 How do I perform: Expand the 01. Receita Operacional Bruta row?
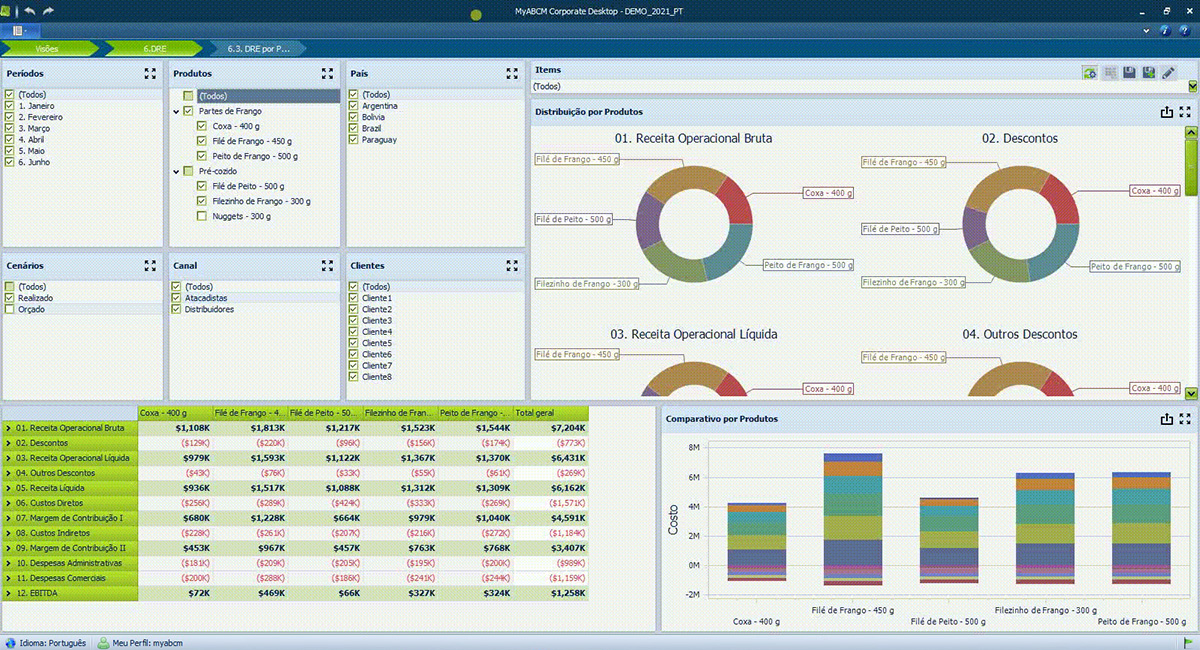point(8,428)
